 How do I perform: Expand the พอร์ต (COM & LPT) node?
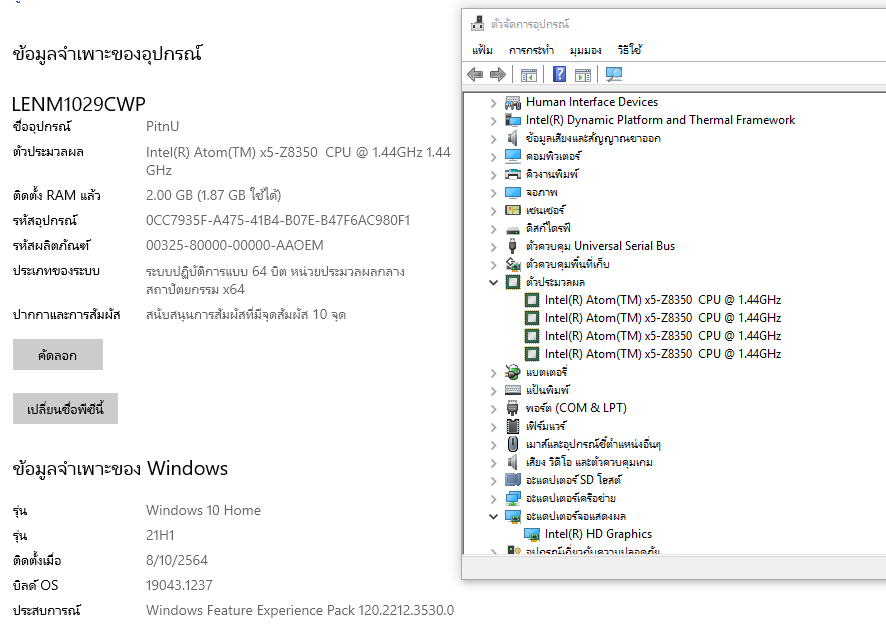493,409
